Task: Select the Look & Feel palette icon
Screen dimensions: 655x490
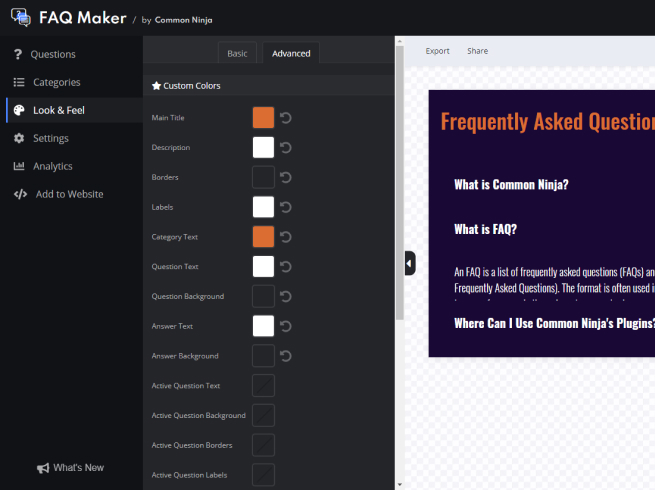Action: click(19, 110)
